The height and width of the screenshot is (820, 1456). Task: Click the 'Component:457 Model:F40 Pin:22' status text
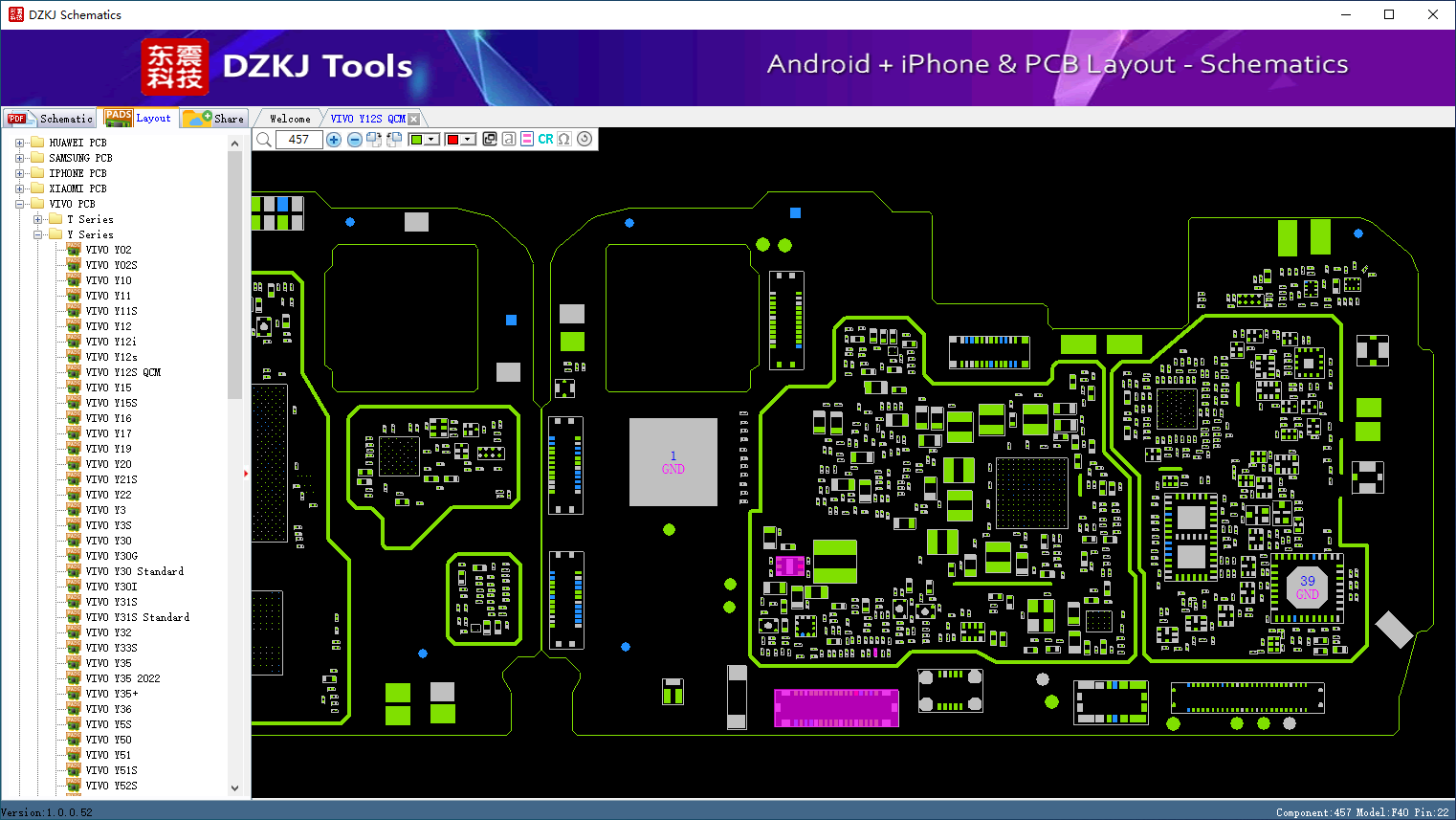[x=1362, y=812]
